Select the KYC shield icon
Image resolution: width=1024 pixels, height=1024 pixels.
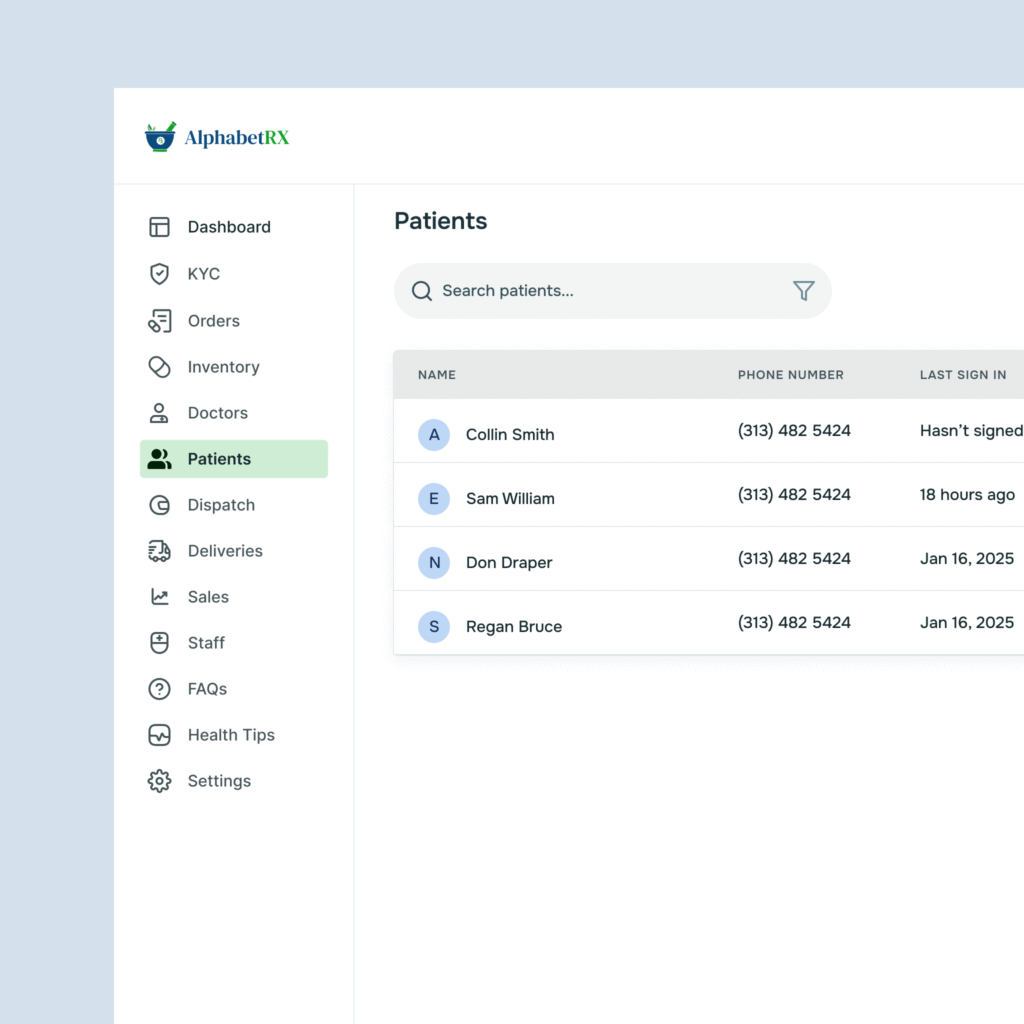(x=159, y=274)
